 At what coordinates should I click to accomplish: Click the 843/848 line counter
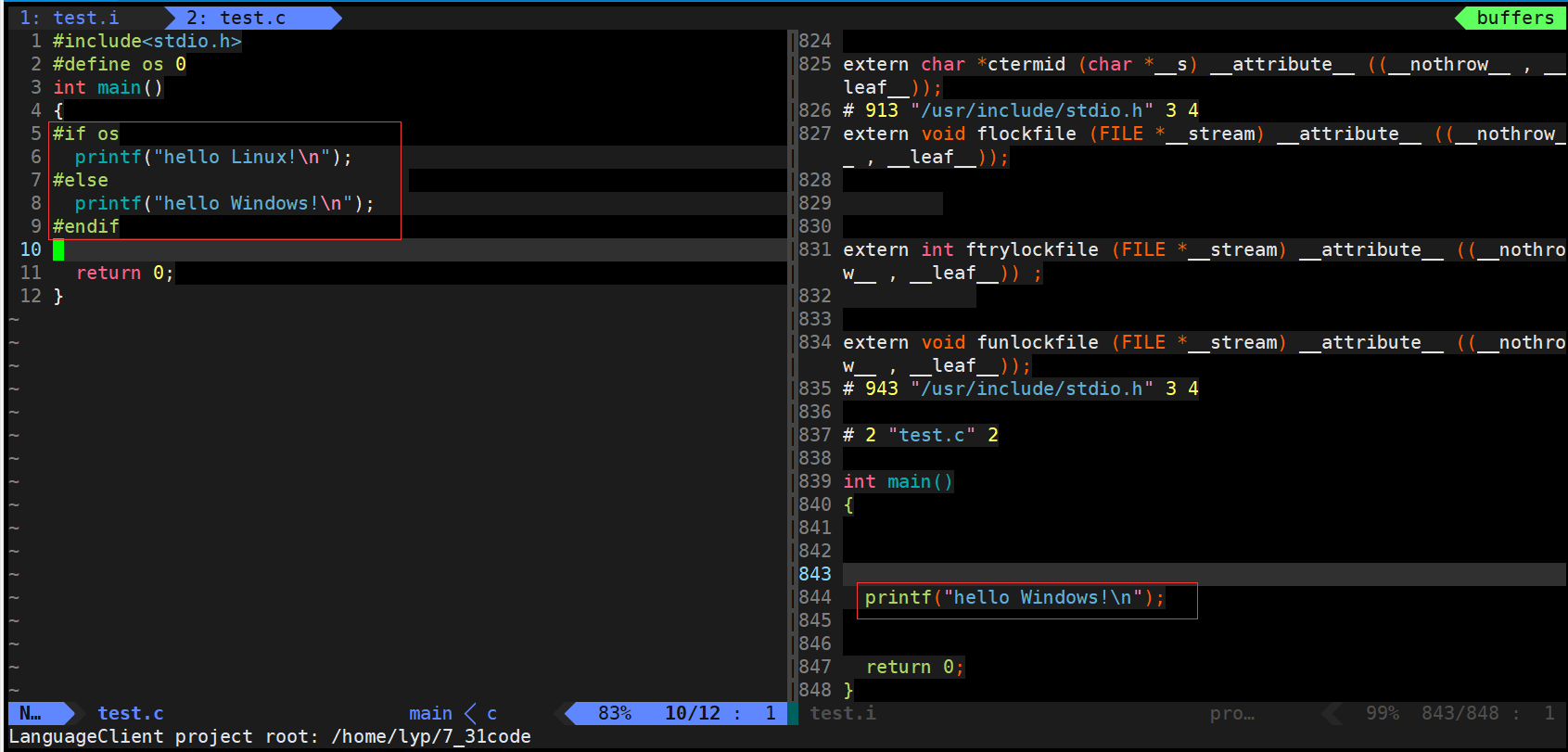[1460, 713]
